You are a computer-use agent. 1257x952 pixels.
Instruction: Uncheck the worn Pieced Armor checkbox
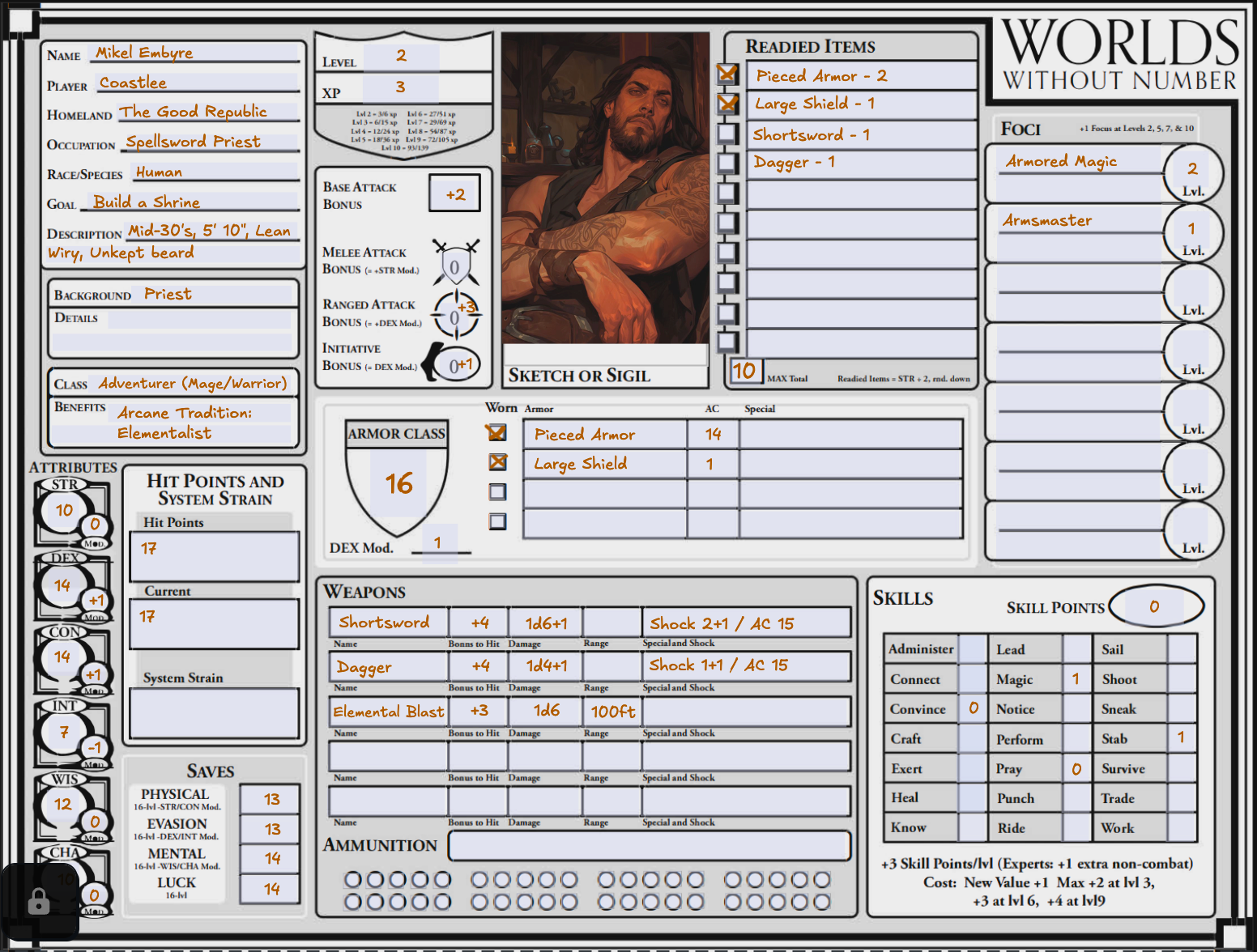[497, 433]
